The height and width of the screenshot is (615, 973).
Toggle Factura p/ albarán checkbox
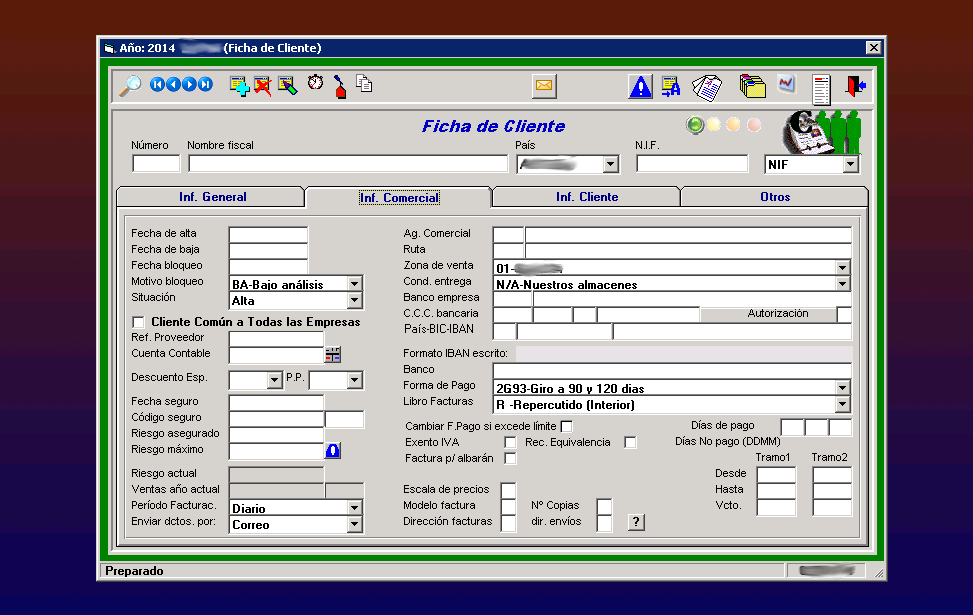pos(510,459)
